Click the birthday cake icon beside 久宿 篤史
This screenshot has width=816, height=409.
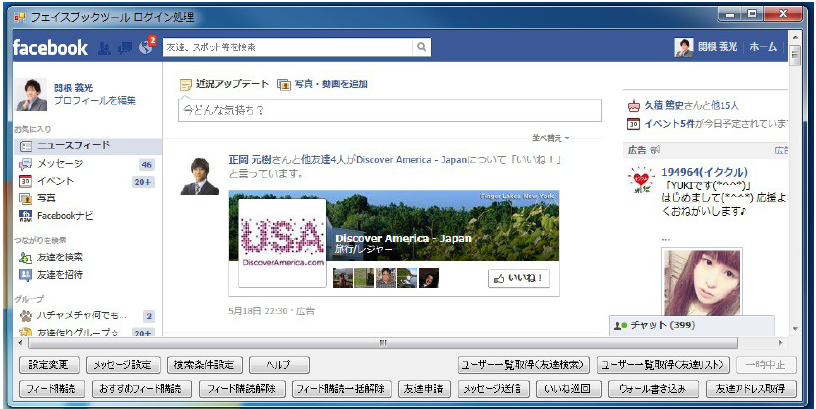tap(633, 106)
